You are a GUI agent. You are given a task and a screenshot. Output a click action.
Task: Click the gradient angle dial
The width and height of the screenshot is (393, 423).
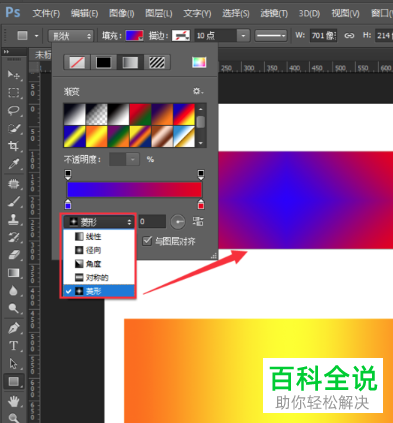pos(178,222)
